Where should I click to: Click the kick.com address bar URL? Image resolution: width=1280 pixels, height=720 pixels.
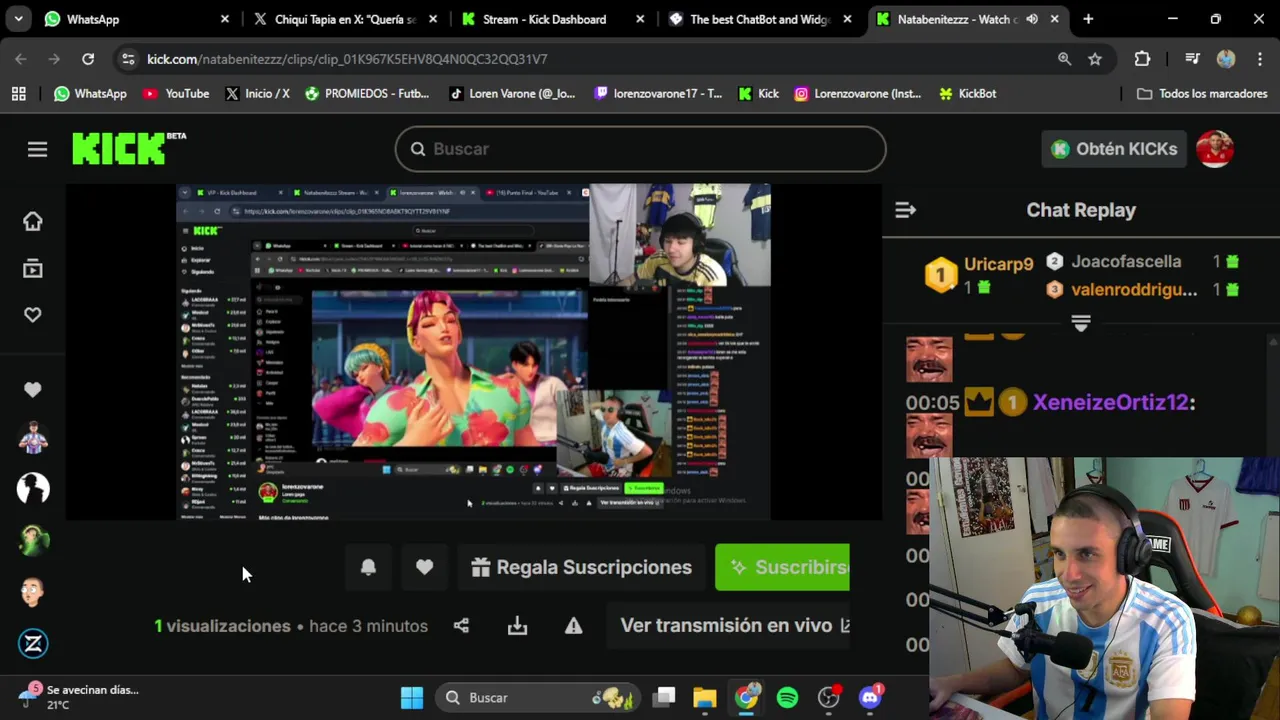(x=347, y=59)
